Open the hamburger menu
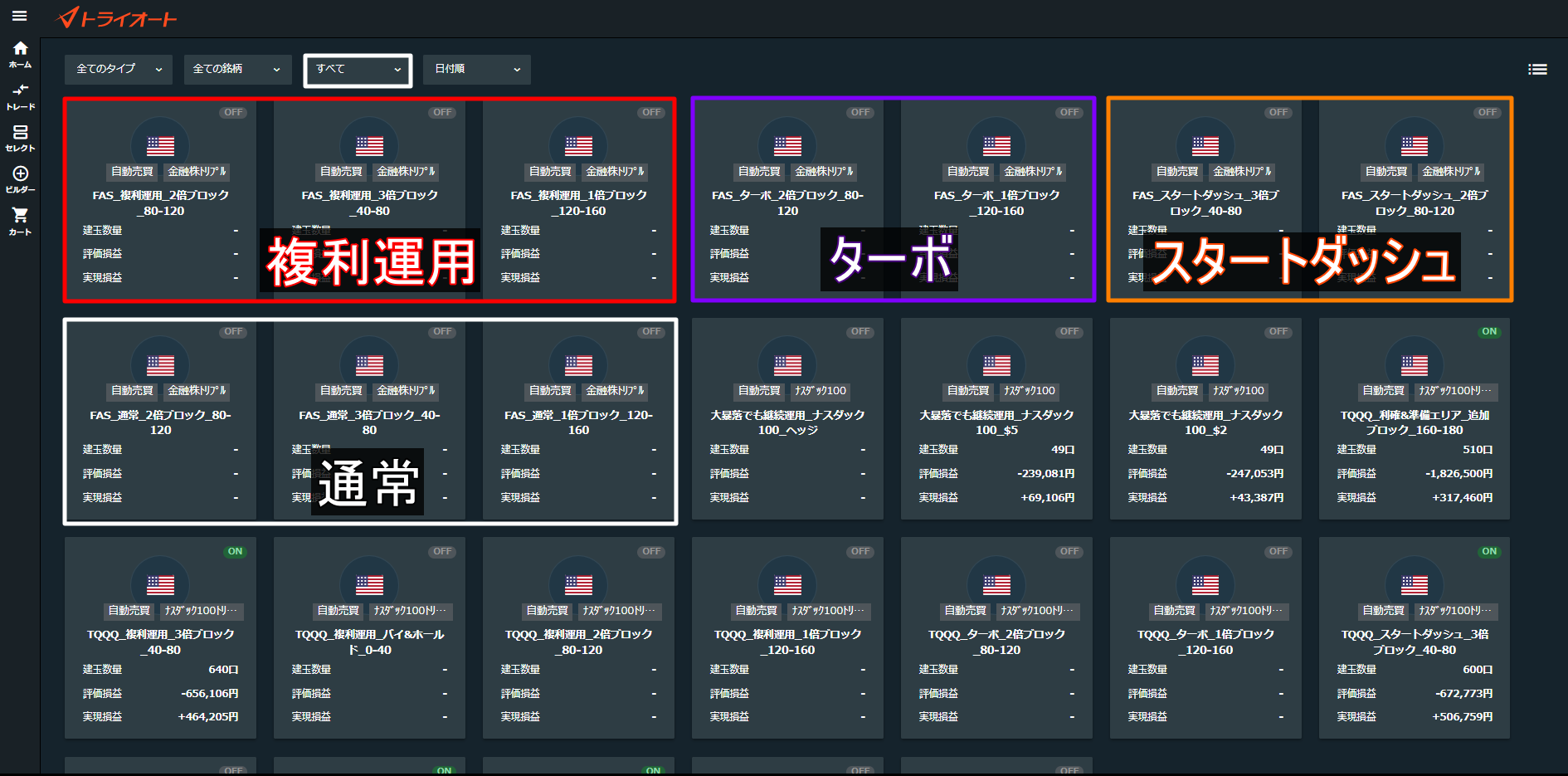The image size is (1568, 776). (20, 16)
